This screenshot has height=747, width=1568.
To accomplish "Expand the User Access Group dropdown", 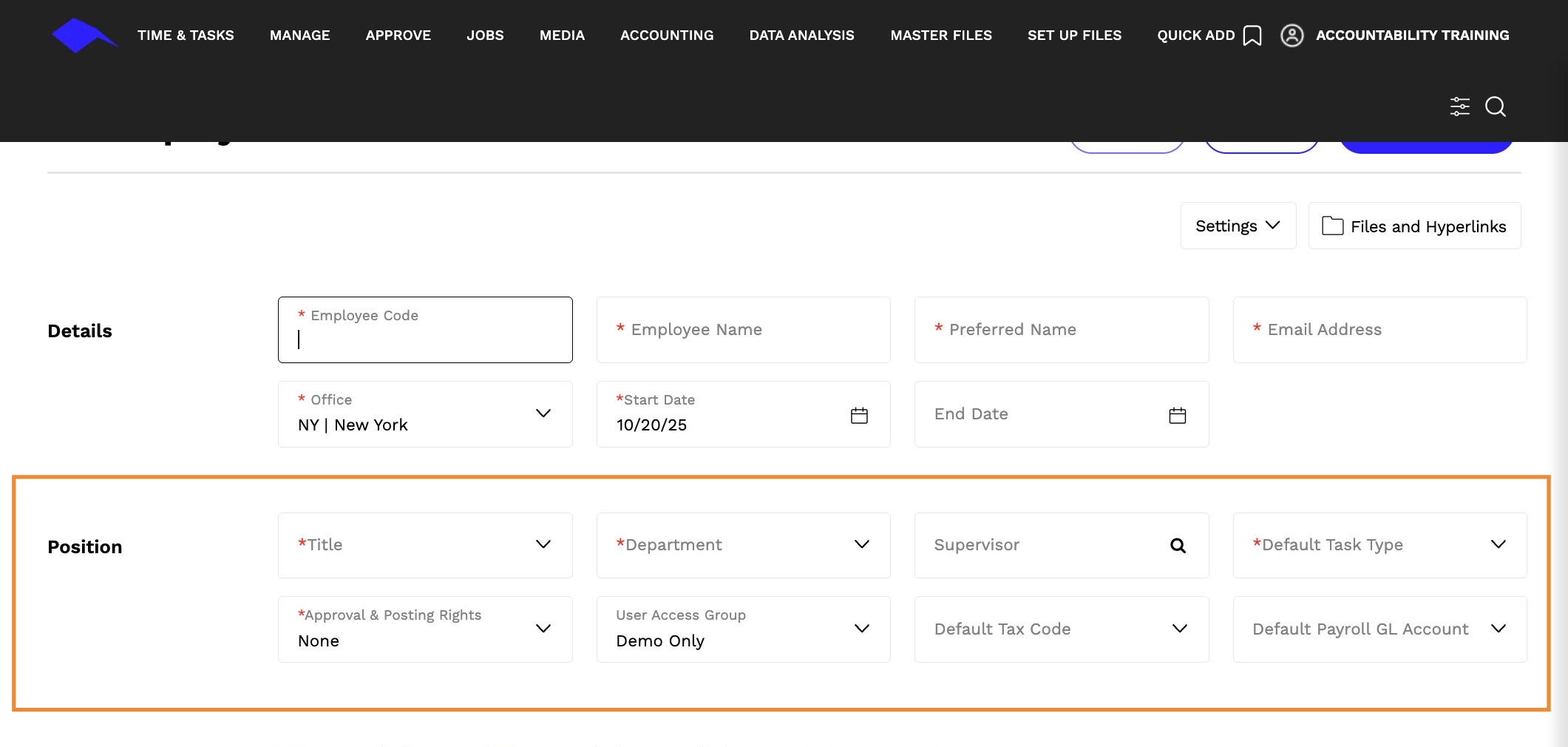I will (743, 629).
